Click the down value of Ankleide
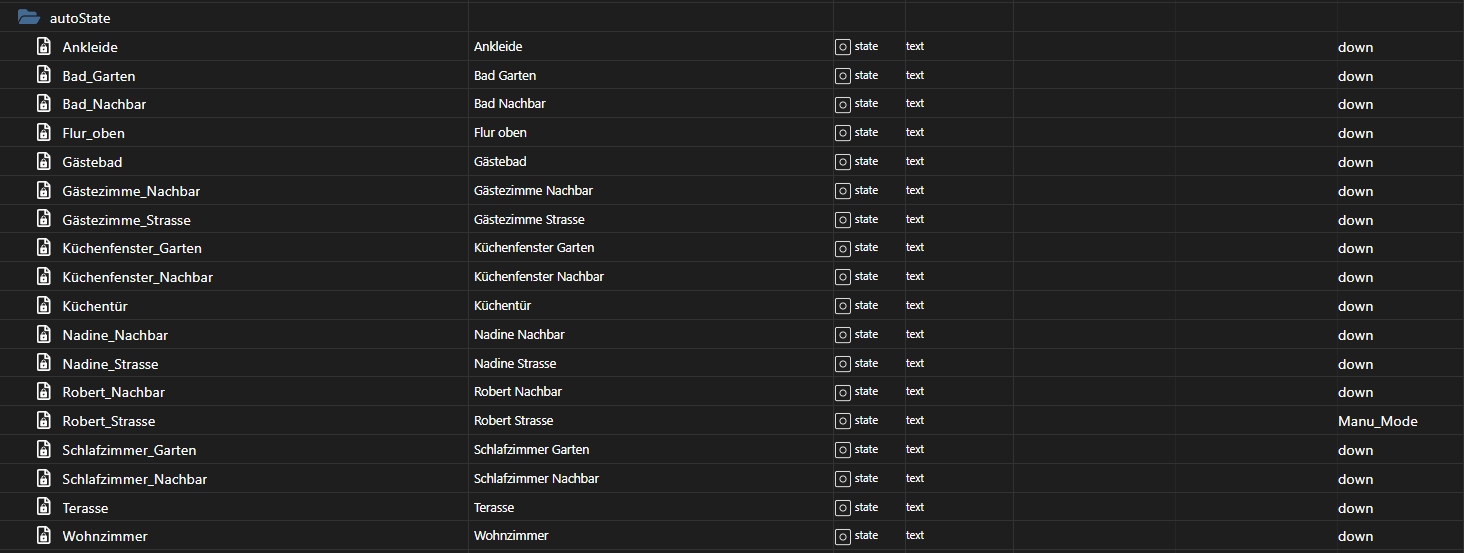Image resolution: width=1464 pixels, height=553 pixels. [x=1355, y=47]
